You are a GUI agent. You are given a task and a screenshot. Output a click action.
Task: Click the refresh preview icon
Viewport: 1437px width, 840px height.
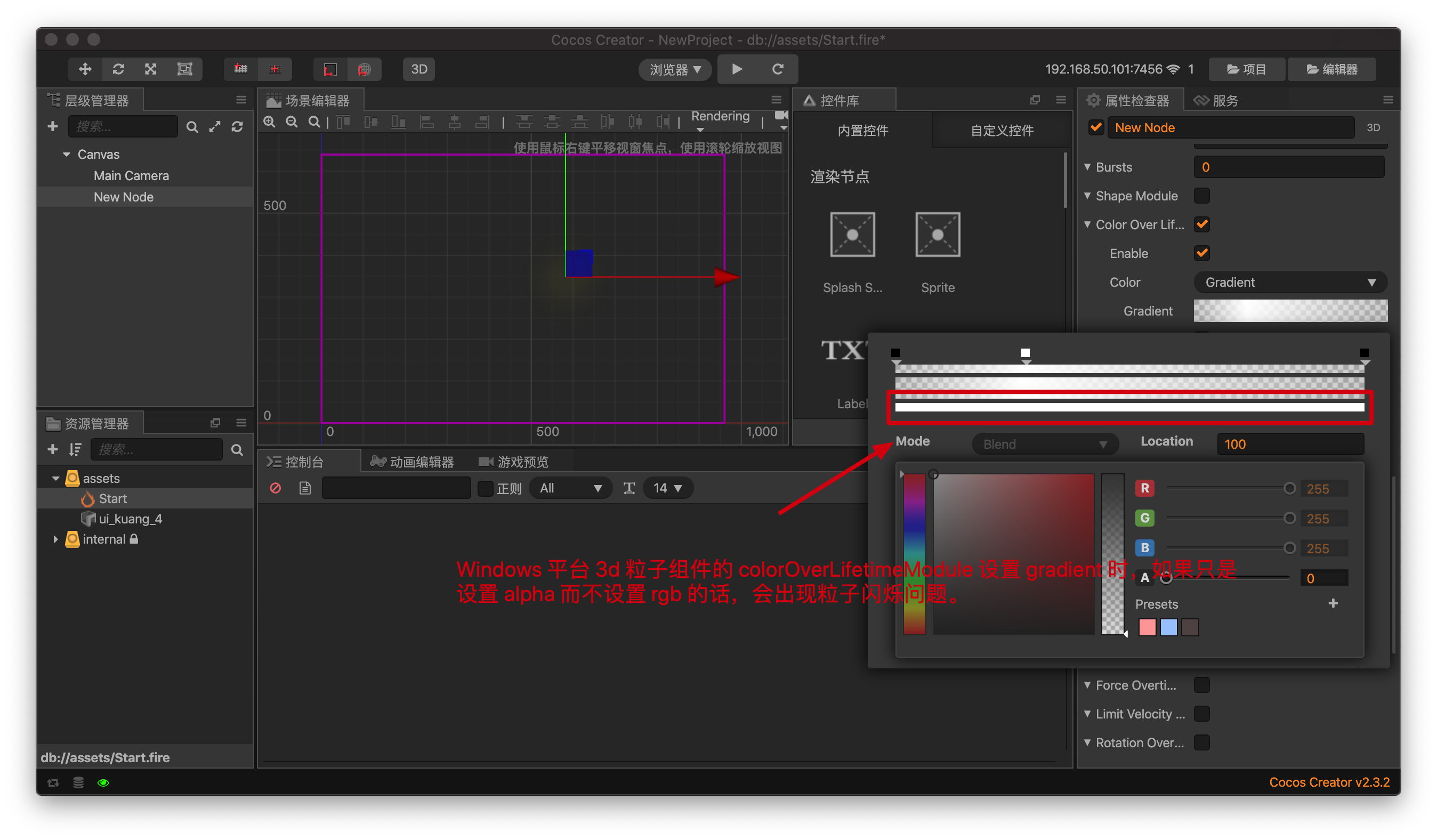click(x=777, y=69)
